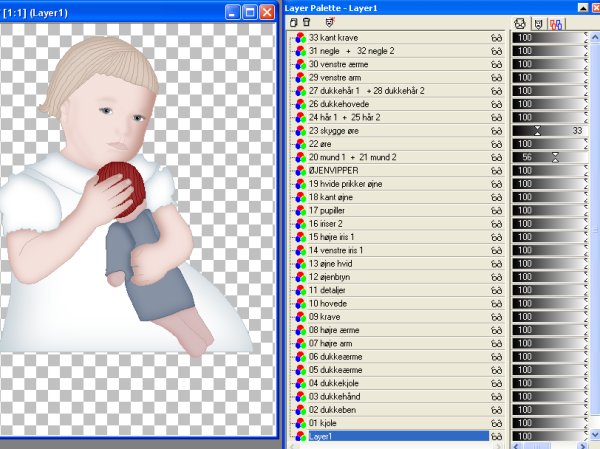Click the layer icon next to 01 kjole
This screenshot has height=449, width=600.
pyautogui.click(x=300, y=422)
